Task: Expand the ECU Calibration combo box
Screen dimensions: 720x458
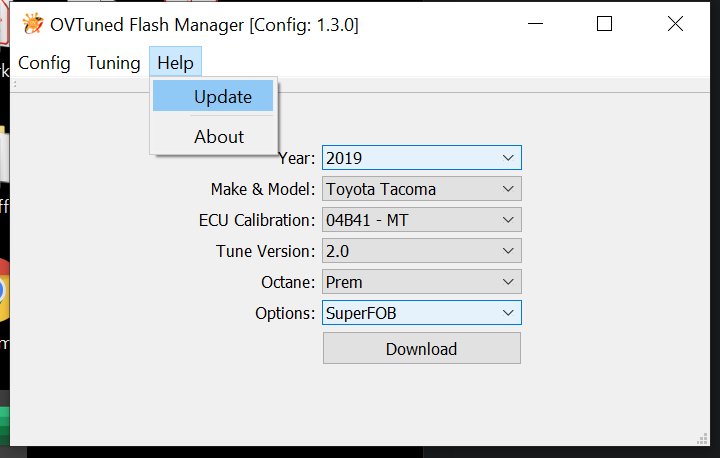Action: coord(422,220)
